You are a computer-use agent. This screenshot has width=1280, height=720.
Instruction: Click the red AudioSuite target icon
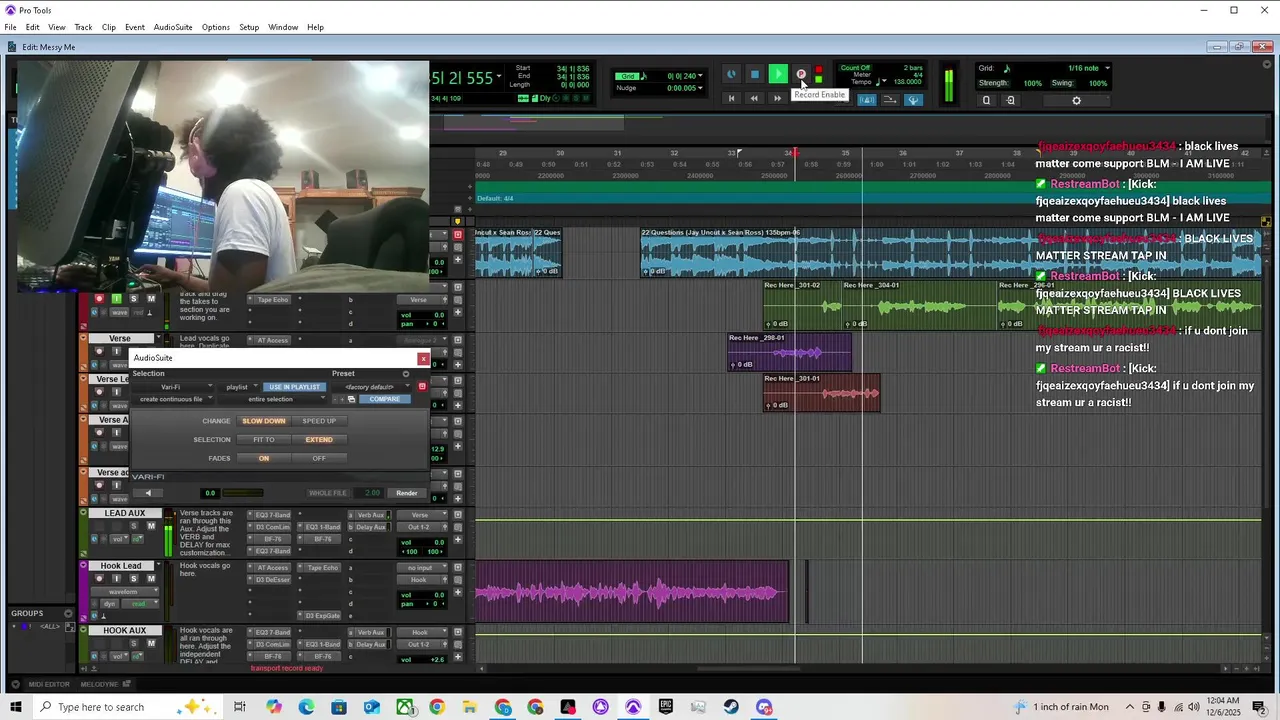422,387
